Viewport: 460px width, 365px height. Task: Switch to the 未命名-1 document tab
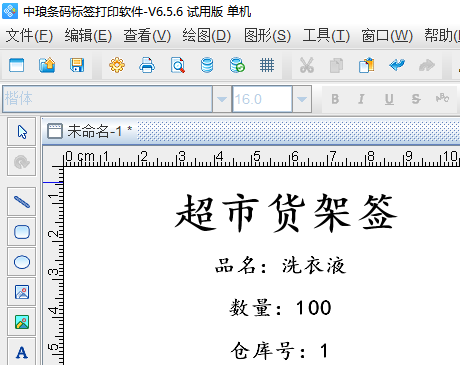pyautogui.click(x=90, y=131)
